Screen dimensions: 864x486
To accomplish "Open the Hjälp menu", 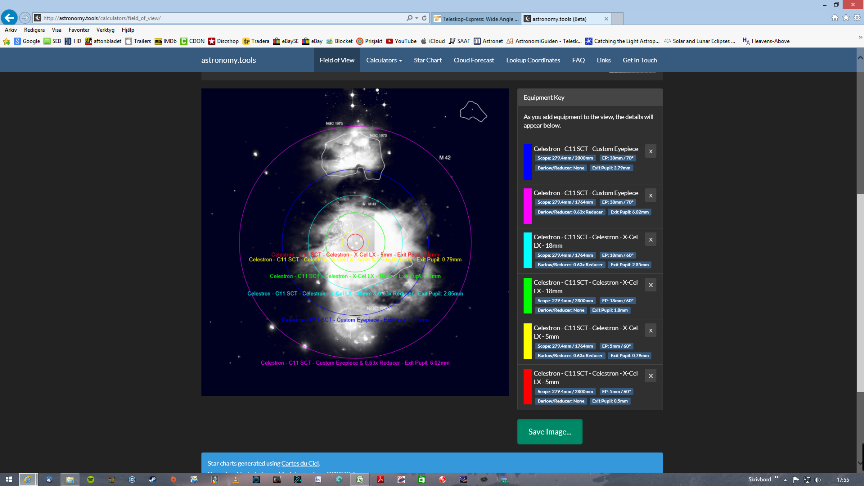I will [128, 30].
